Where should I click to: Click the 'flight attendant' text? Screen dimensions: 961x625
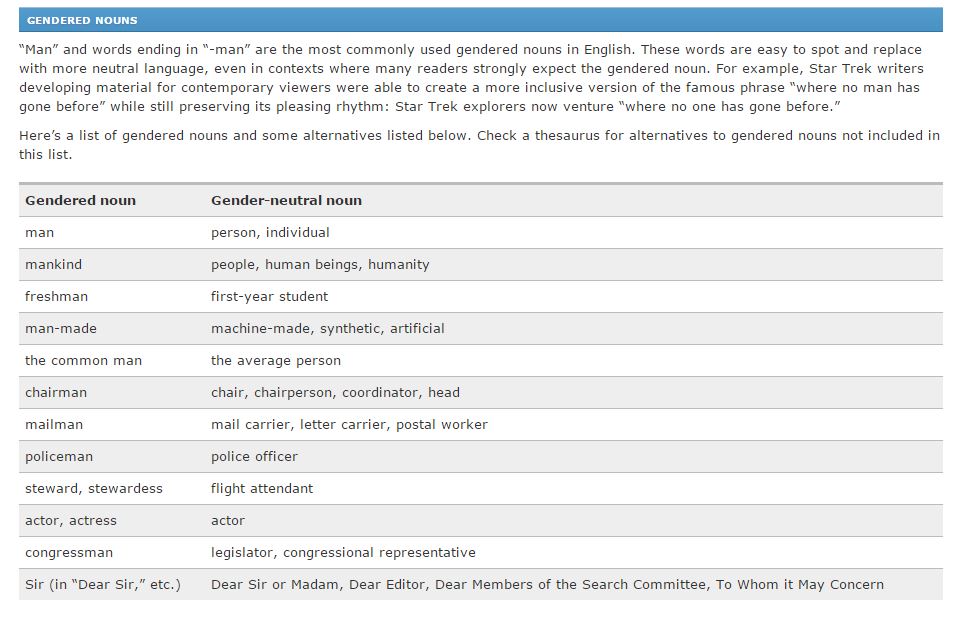coord(262,488)
